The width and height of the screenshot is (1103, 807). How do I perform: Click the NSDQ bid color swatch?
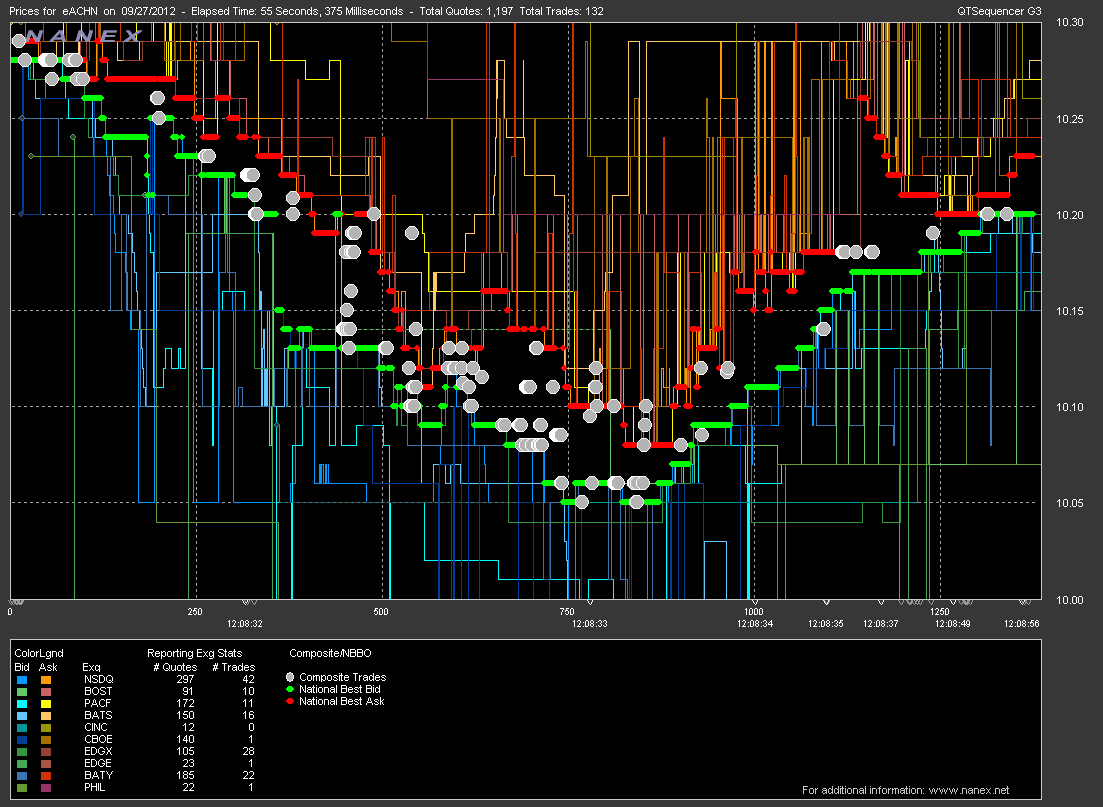tap(23, 680)
